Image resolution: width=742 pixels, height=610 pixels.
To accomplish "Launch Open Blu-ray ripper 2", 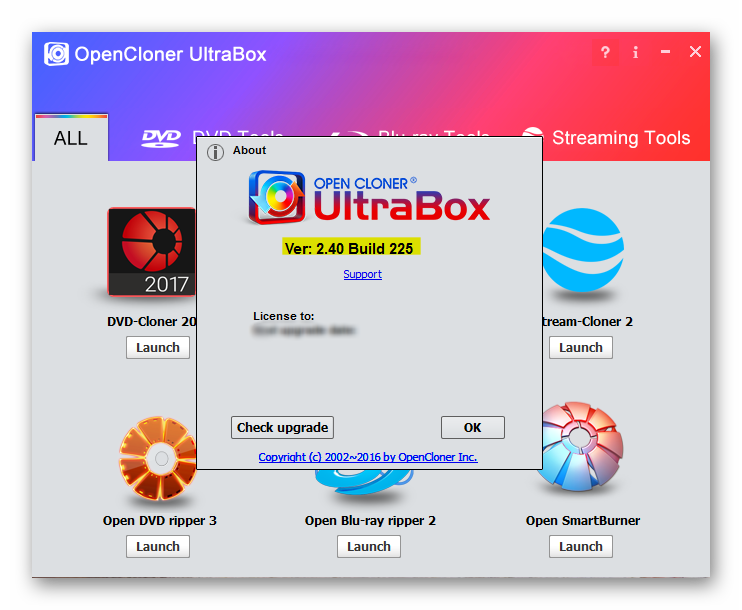I will coord(369,547).
